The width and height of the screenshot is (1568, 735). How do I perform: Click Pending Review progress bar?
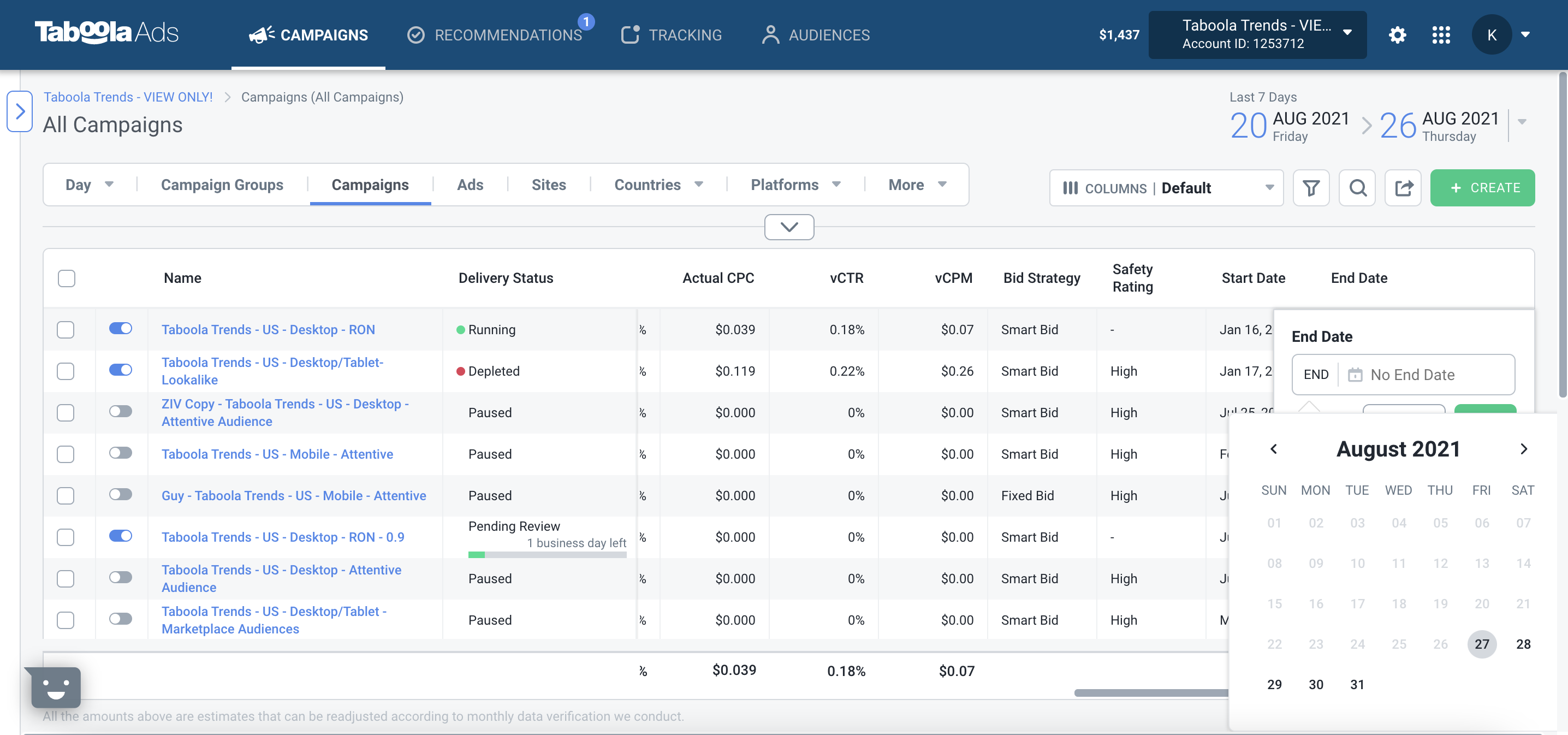pos(547,554)
